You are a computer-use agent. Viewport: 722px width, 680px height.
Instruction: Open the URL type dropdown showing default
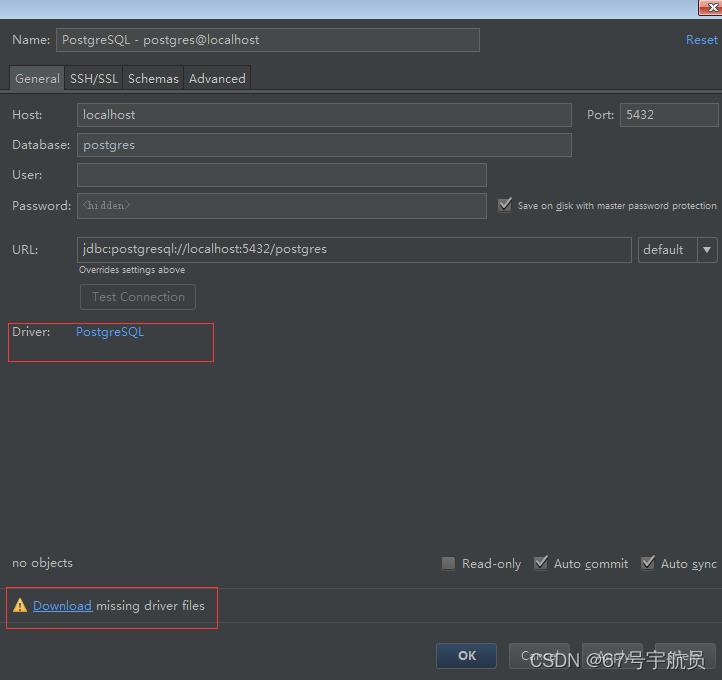click(677, 250)
